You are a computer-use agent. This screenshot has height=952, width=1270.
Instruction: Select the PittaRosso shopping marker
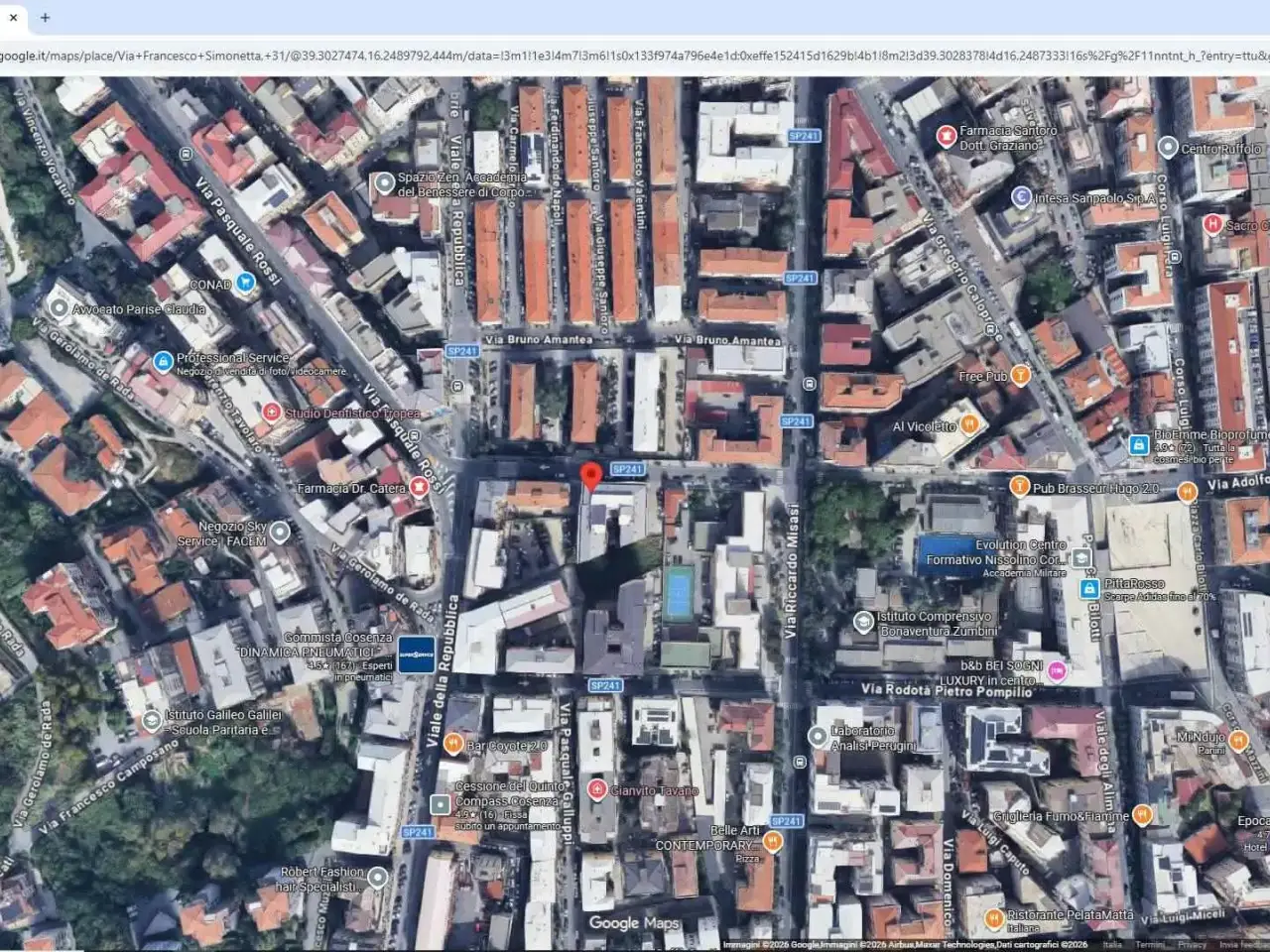click(1089, 589)
